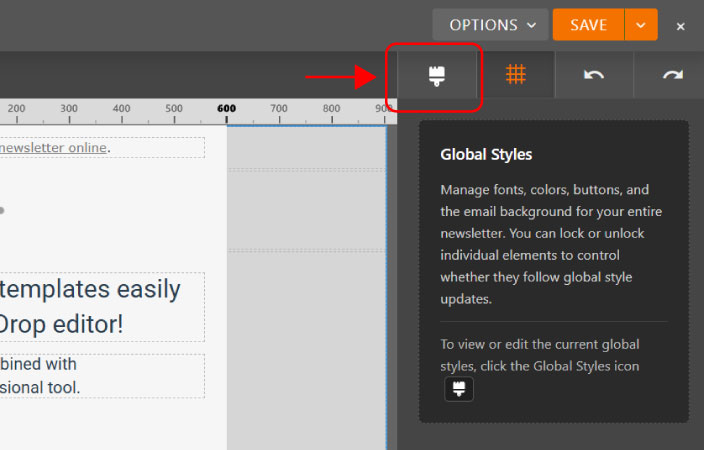704x450 pixels.
Task: Click the 200 mark on the ruler
Action: 16,108
